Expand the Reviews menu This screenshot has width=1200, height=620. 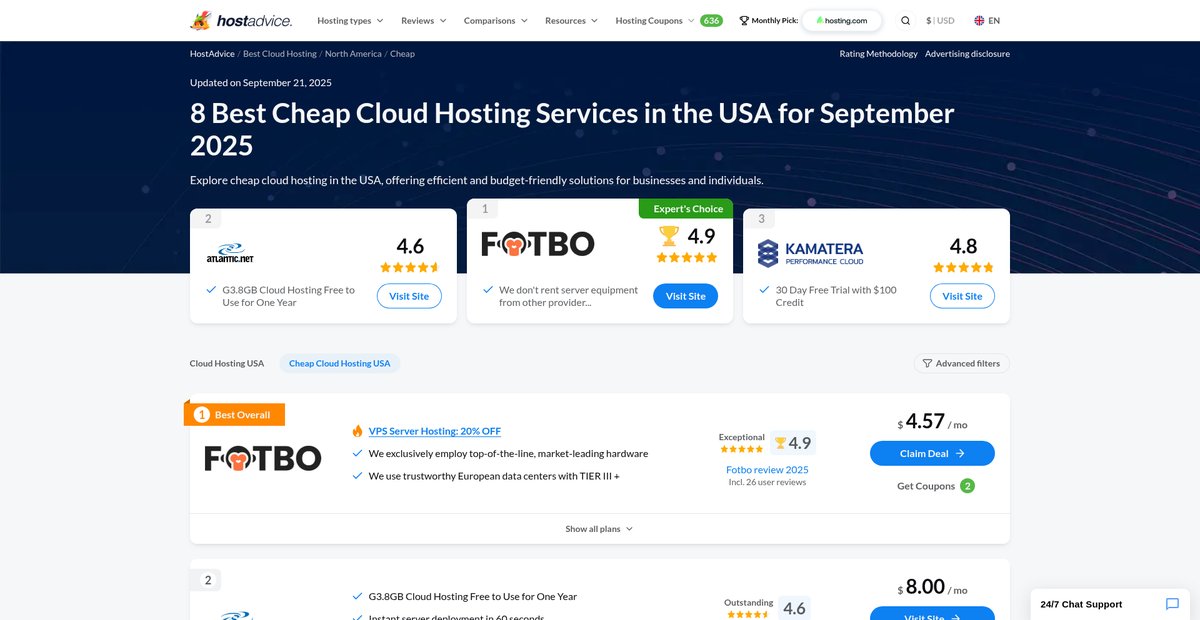click(x=424, y=20)
